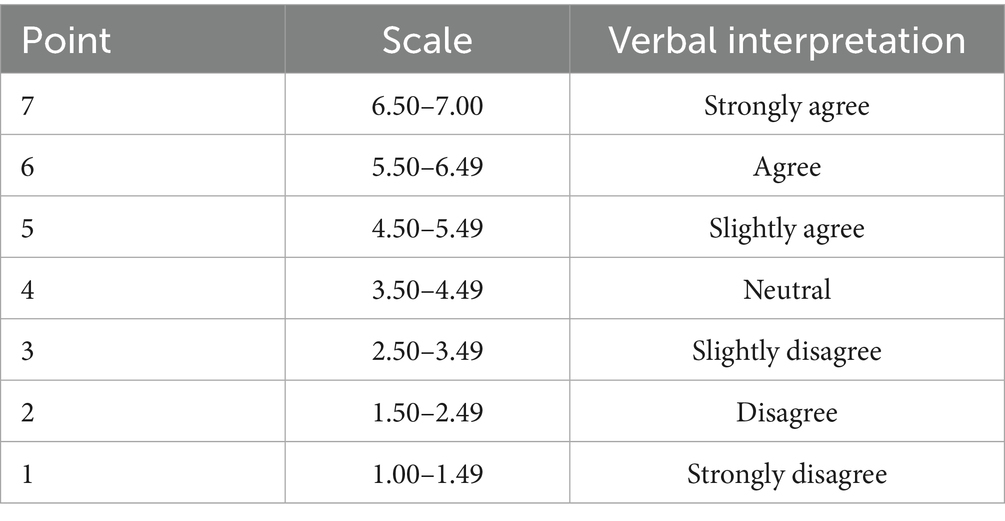Click the "Scale" column header
This screenshot has width=1005, height=521.
(427, 41)
